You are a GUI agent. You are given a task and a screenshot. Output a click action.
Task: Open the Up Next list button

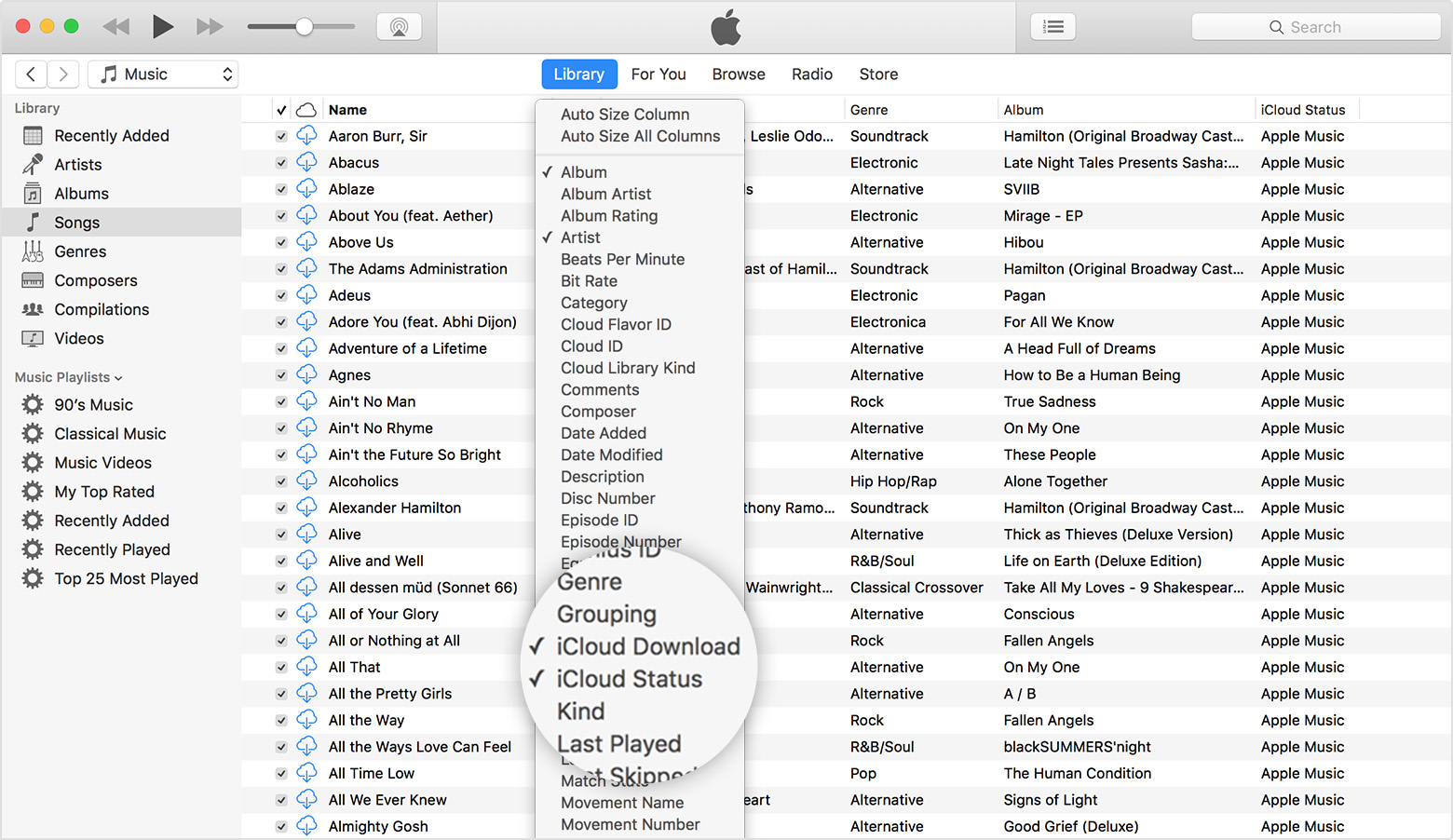(1053, 27)
